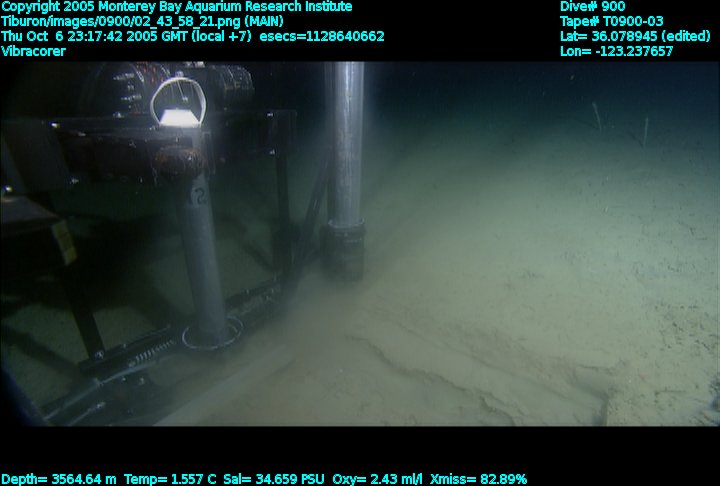Screen dimensions: 720x486
Task: Select the Tiburon image file path text
Action: (x=142, y=22)
